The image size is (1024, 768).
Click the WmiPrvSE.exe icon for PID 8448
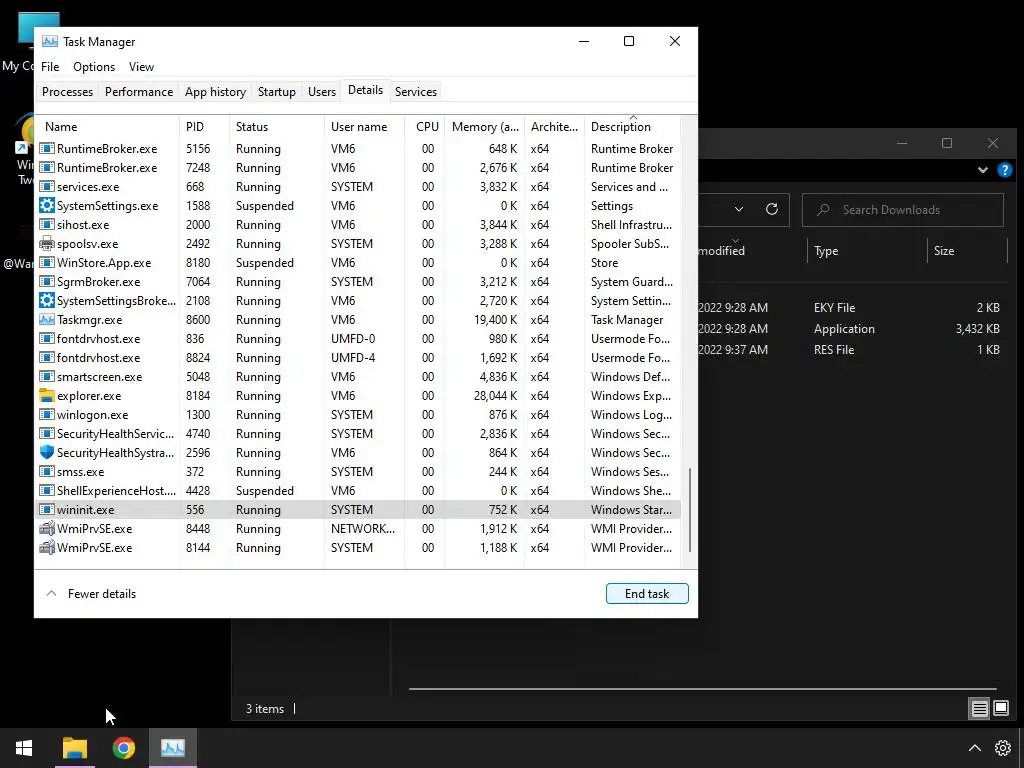tap(46, 528)
